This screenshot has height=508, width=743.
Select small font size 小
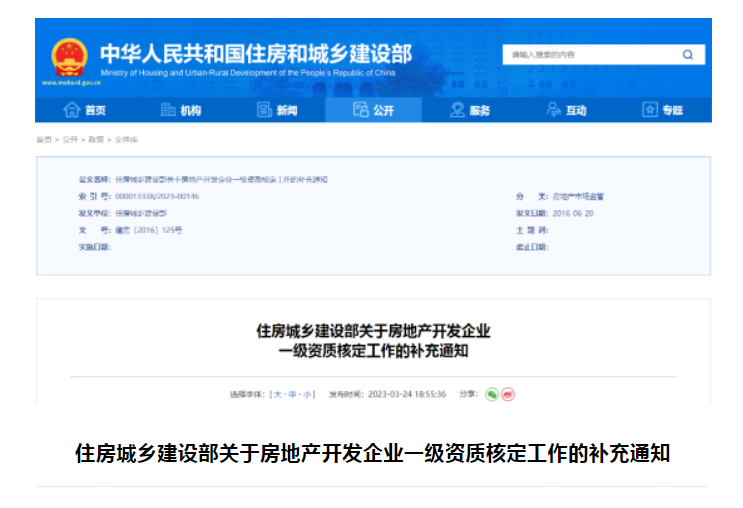click(308, 394)
